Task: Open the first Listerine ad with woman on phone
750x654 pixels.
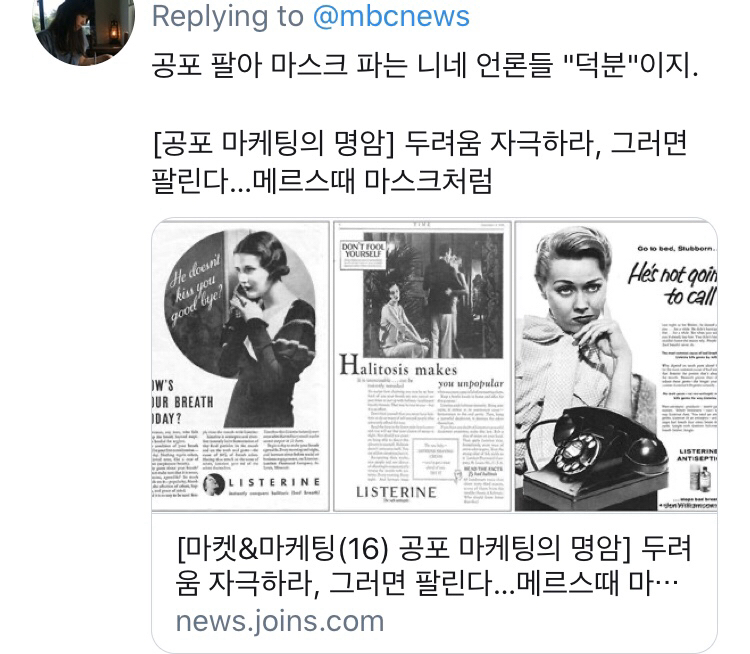Action: 241,366
